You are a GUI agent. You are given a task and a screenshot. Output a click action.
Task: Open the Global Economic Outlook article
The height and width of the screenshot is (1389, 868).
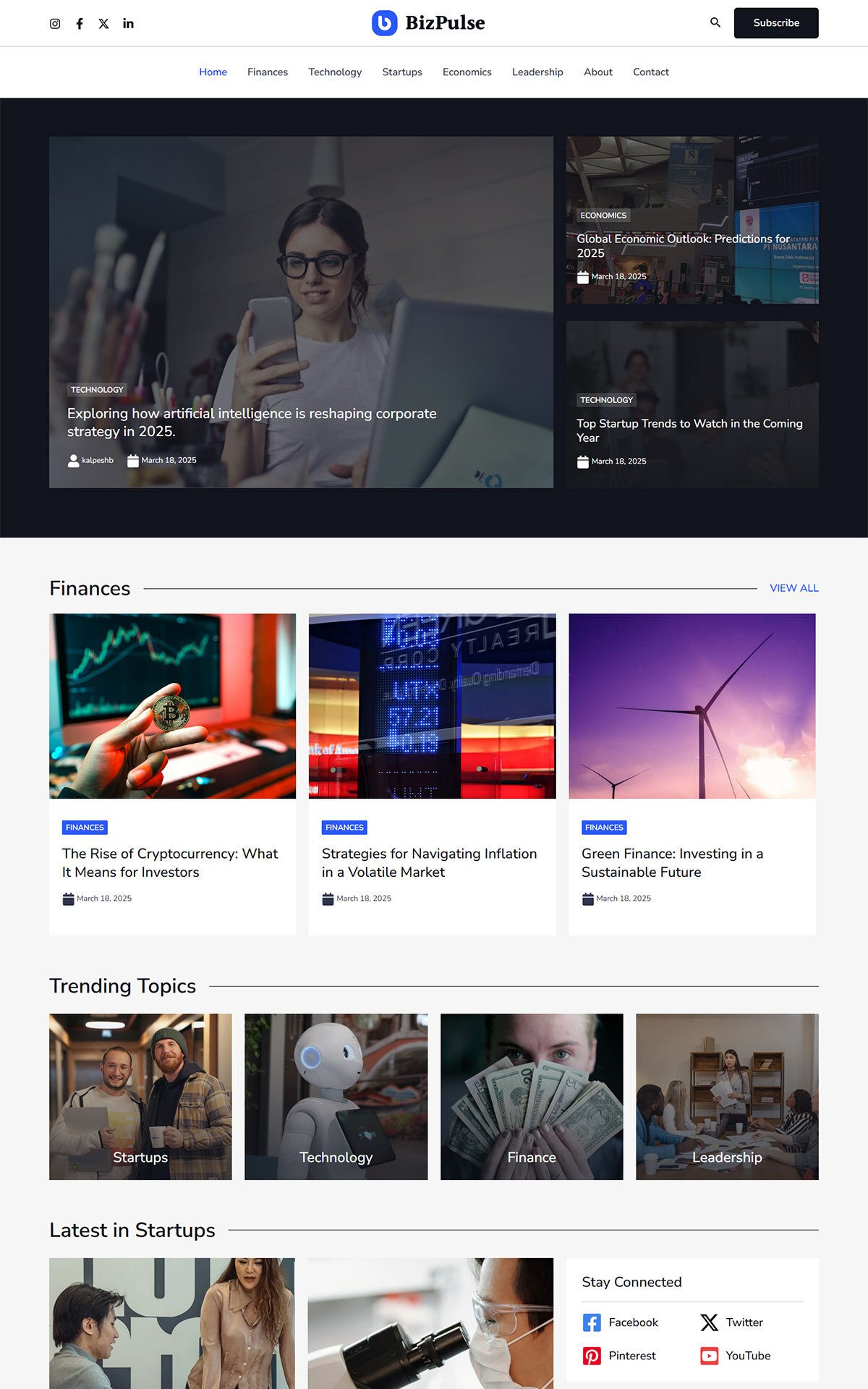click(682, 245)
